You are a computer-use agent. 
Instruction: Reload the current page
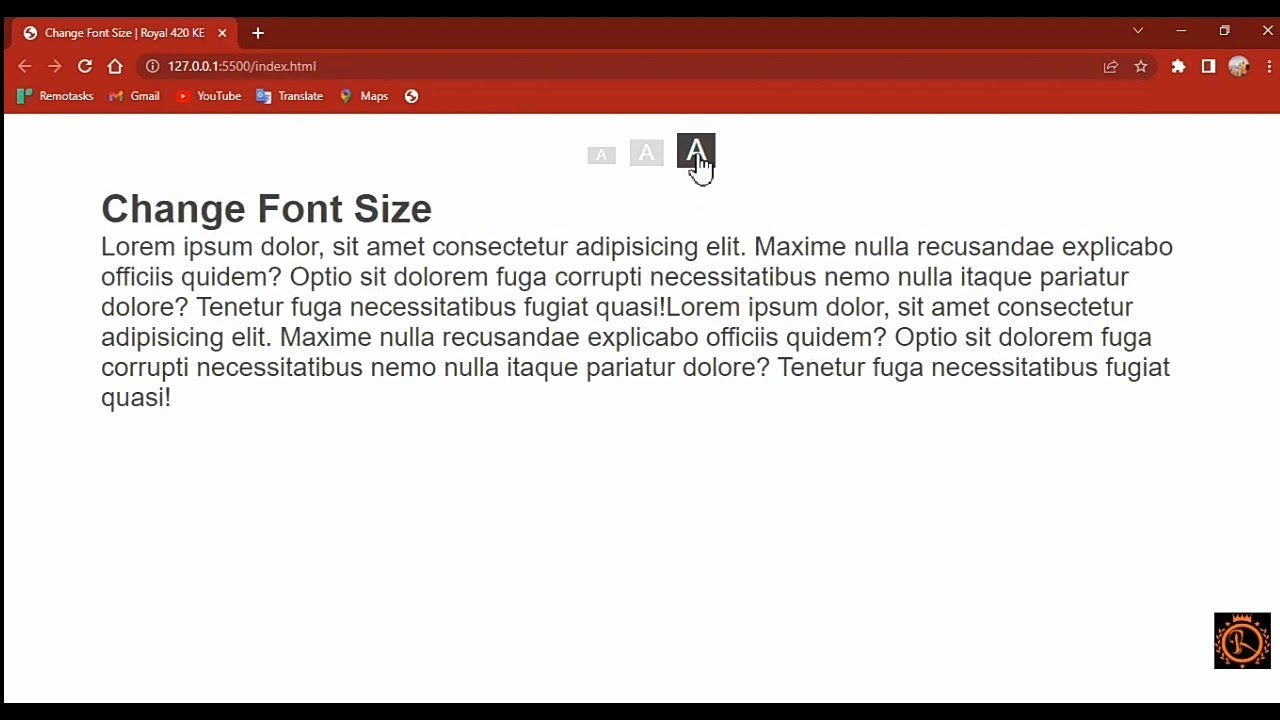[x=85, y=66]
